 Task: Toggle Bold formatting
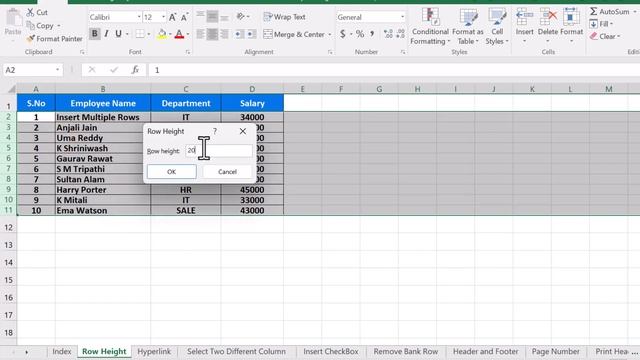coord(95,34)
